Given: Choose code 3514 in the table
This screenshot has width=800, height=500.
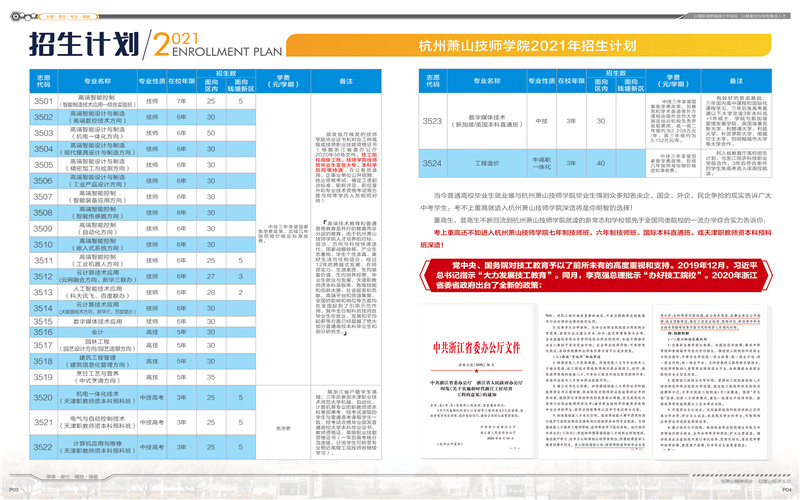Looking at the screenshot, I should 43,308.
